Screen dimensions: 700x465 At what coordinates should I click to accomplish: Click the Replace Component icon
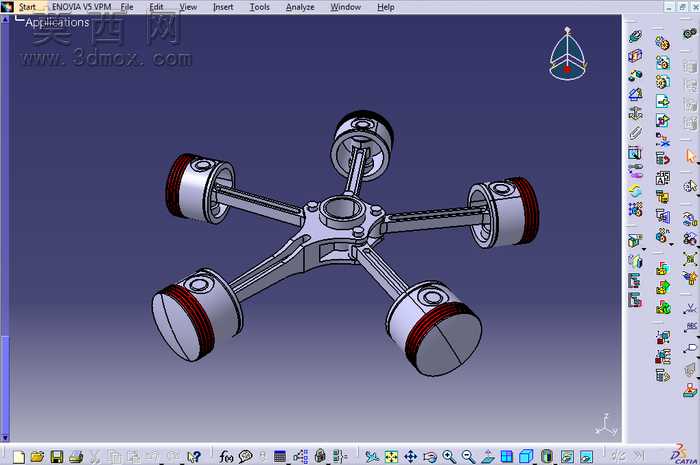pyautogui.click(x=662, y=140)
